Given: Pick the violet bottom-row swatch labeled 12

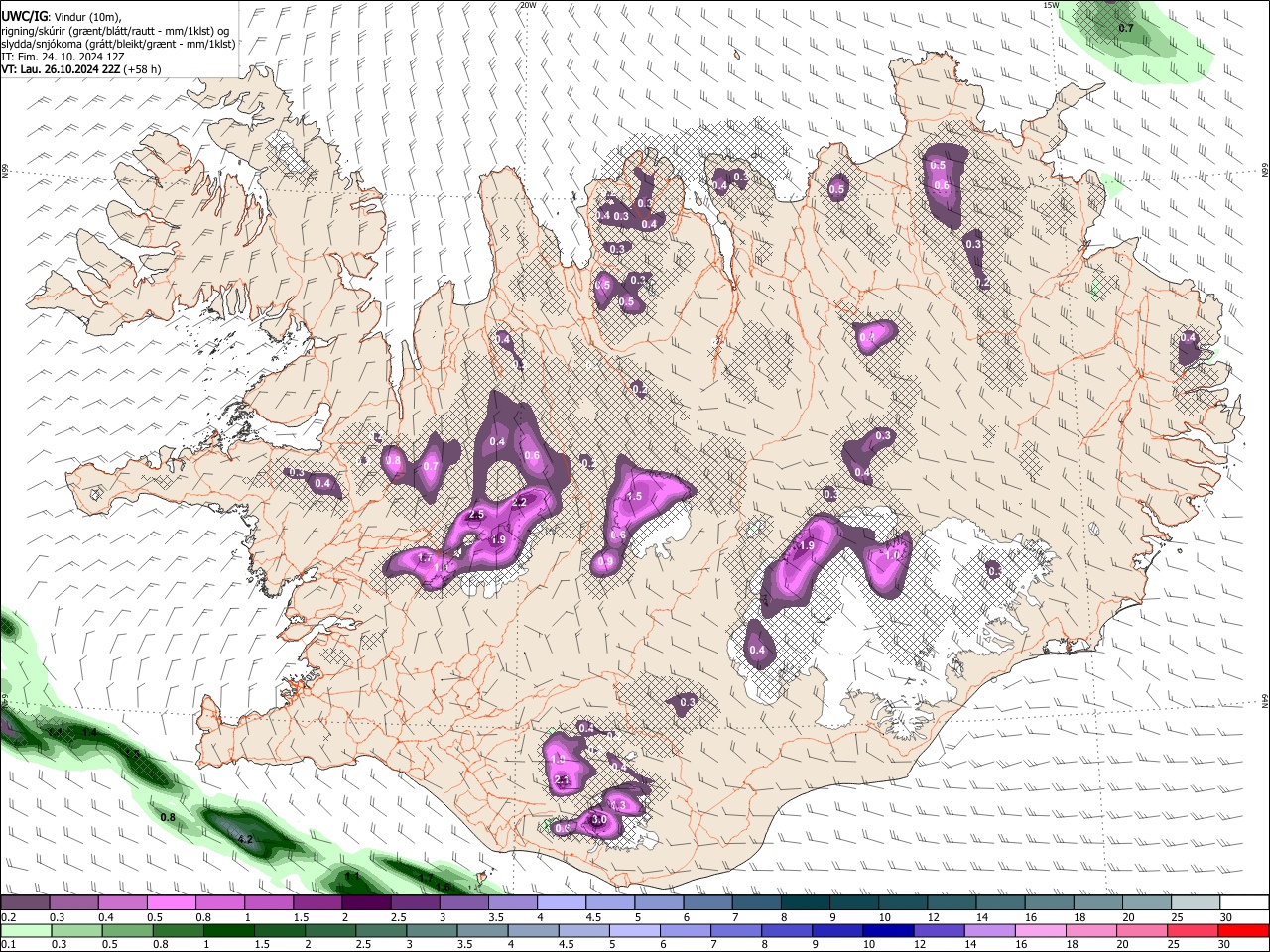Looking at the screenshot, I should click(x=938, y=931).
